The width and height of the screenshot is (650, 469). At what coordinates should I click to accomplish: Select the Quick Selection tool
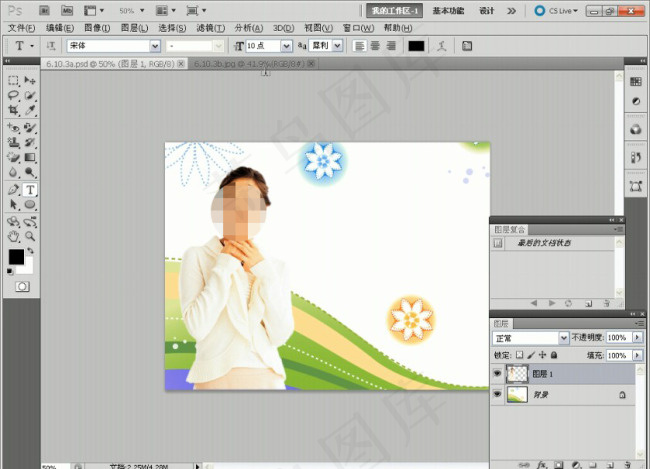[30, 95]
